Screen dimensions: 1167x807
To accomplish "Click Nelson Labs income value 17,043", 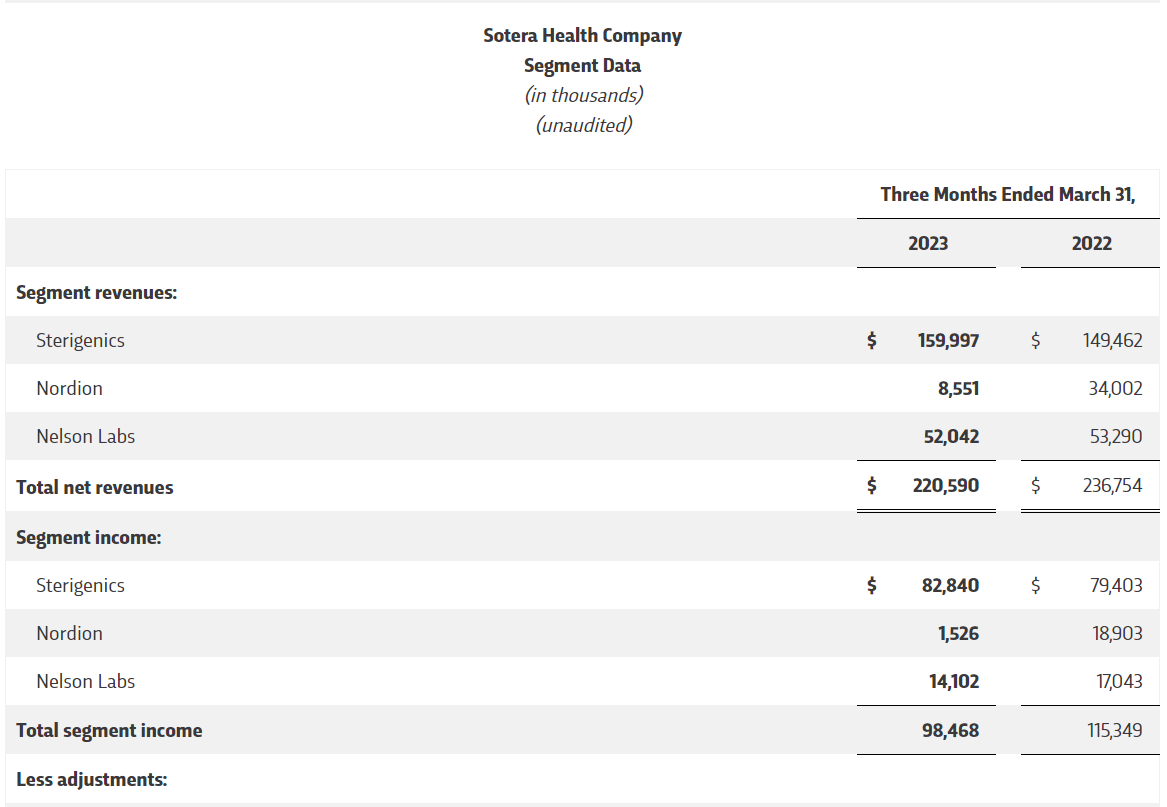I will tap(1119, 681).
